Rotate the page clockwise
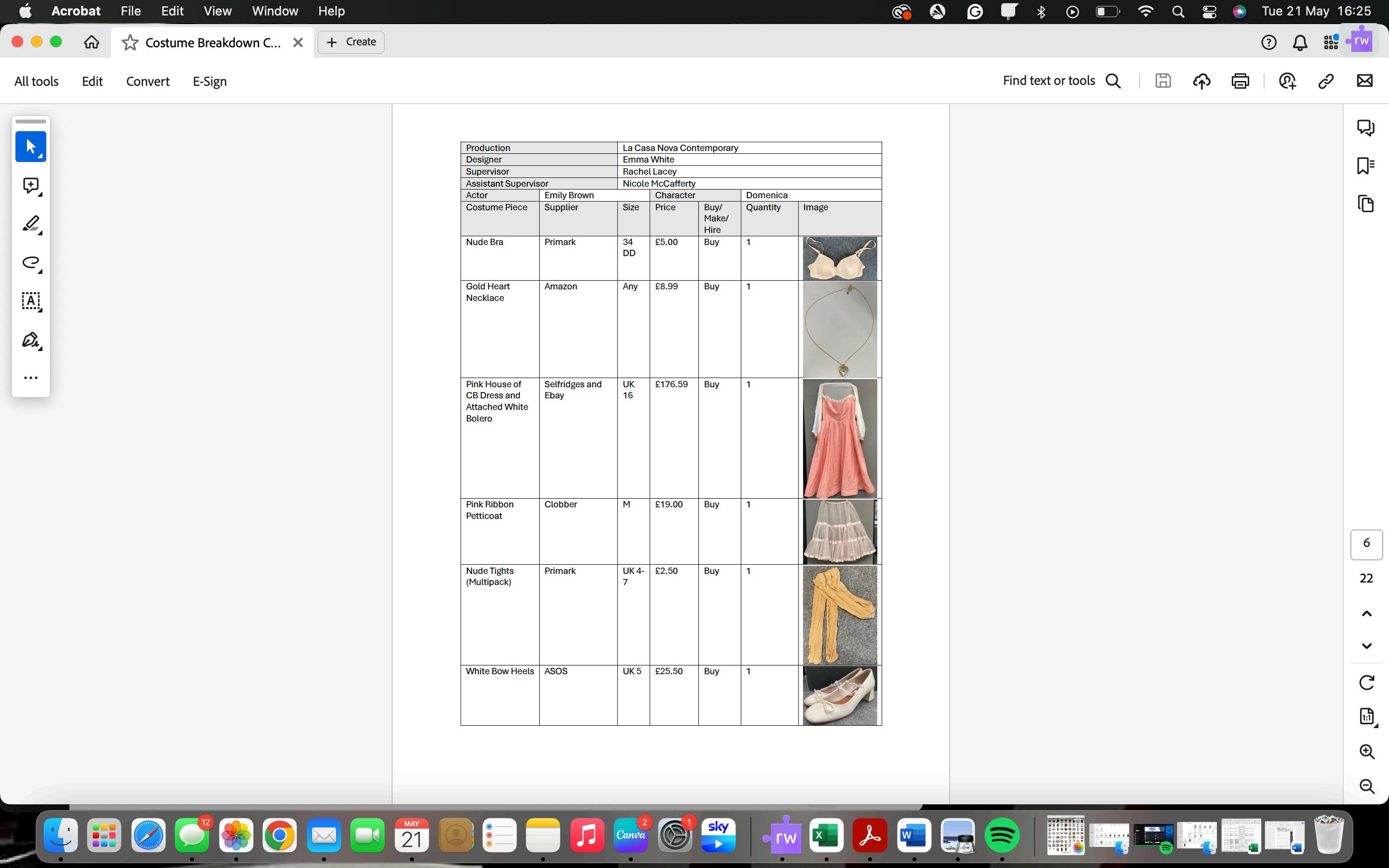Viewport: 1389px width, 868px height. point(1367,682)
